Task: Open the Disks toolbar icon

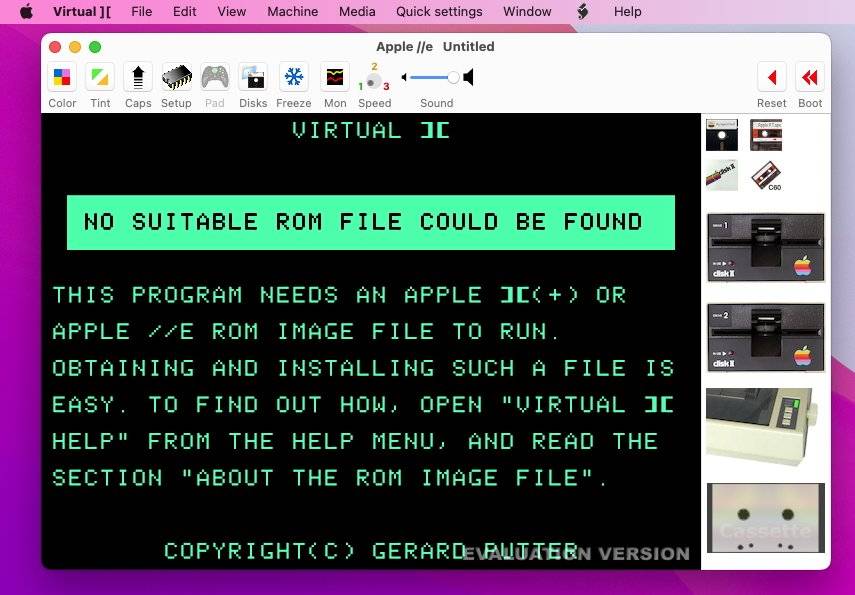Action: point(253,77)
